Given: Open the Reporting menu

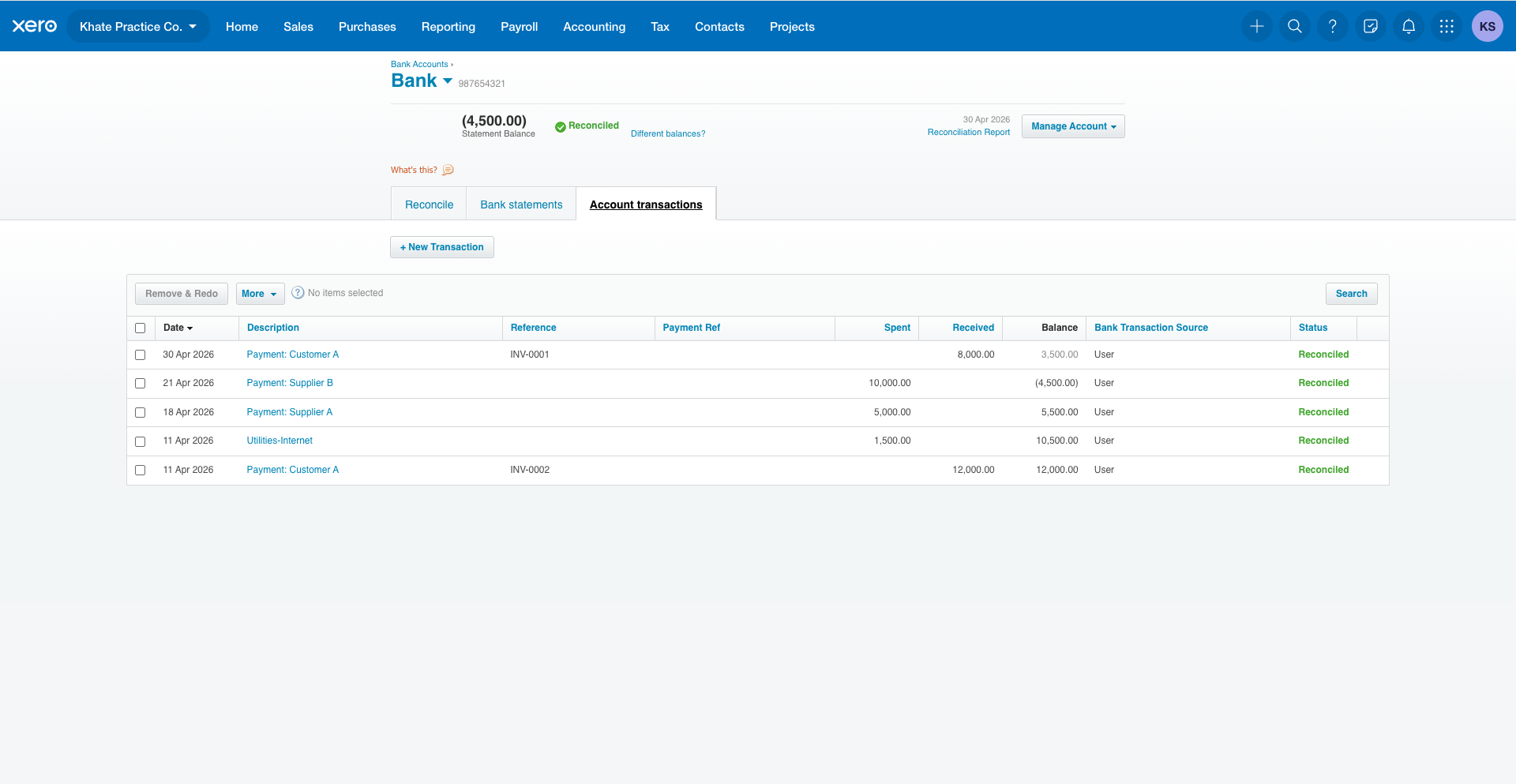Looking at the screenshot, I should [x=448, y=26].
